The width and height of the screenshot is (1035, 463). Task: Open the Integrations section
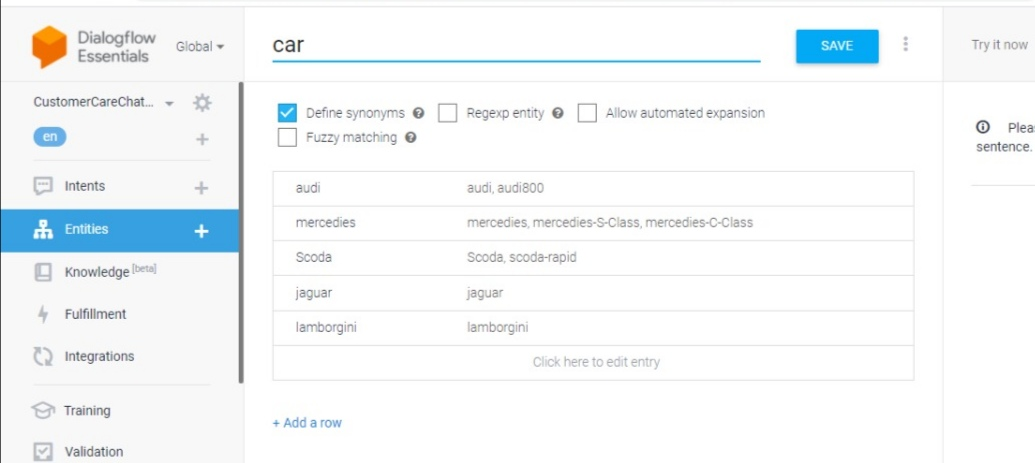99,357
